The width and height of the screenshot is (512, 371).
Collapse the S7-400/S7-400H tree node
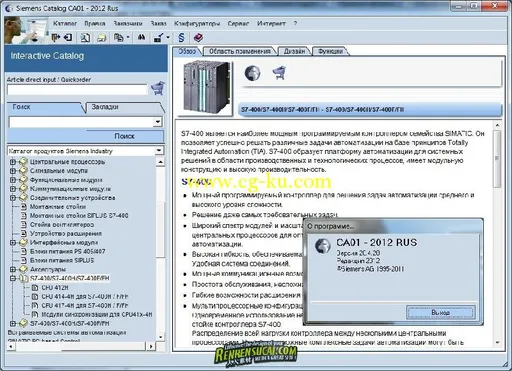13,278
